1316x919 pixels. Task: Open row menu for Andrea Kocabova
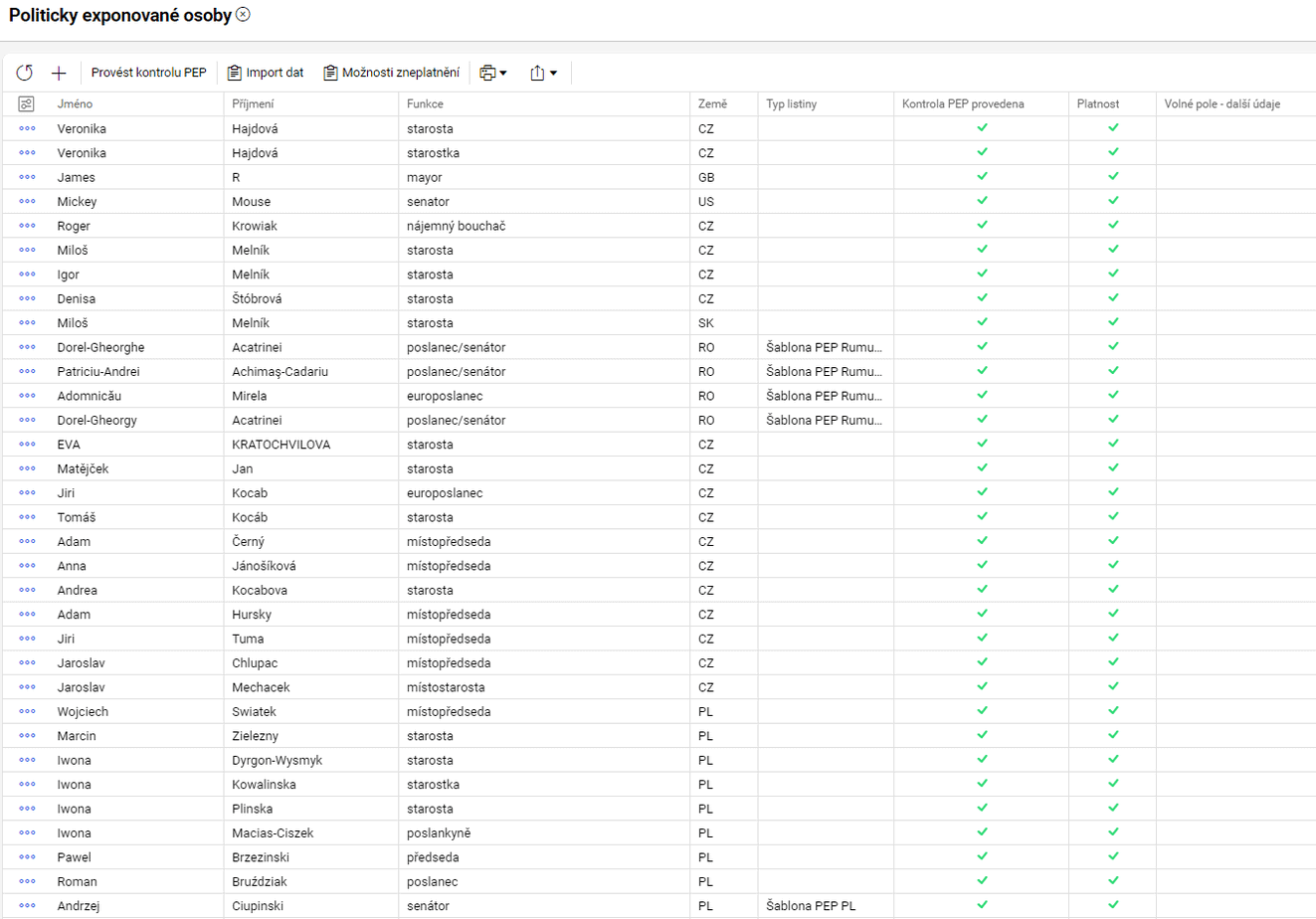tap(27, 590)
